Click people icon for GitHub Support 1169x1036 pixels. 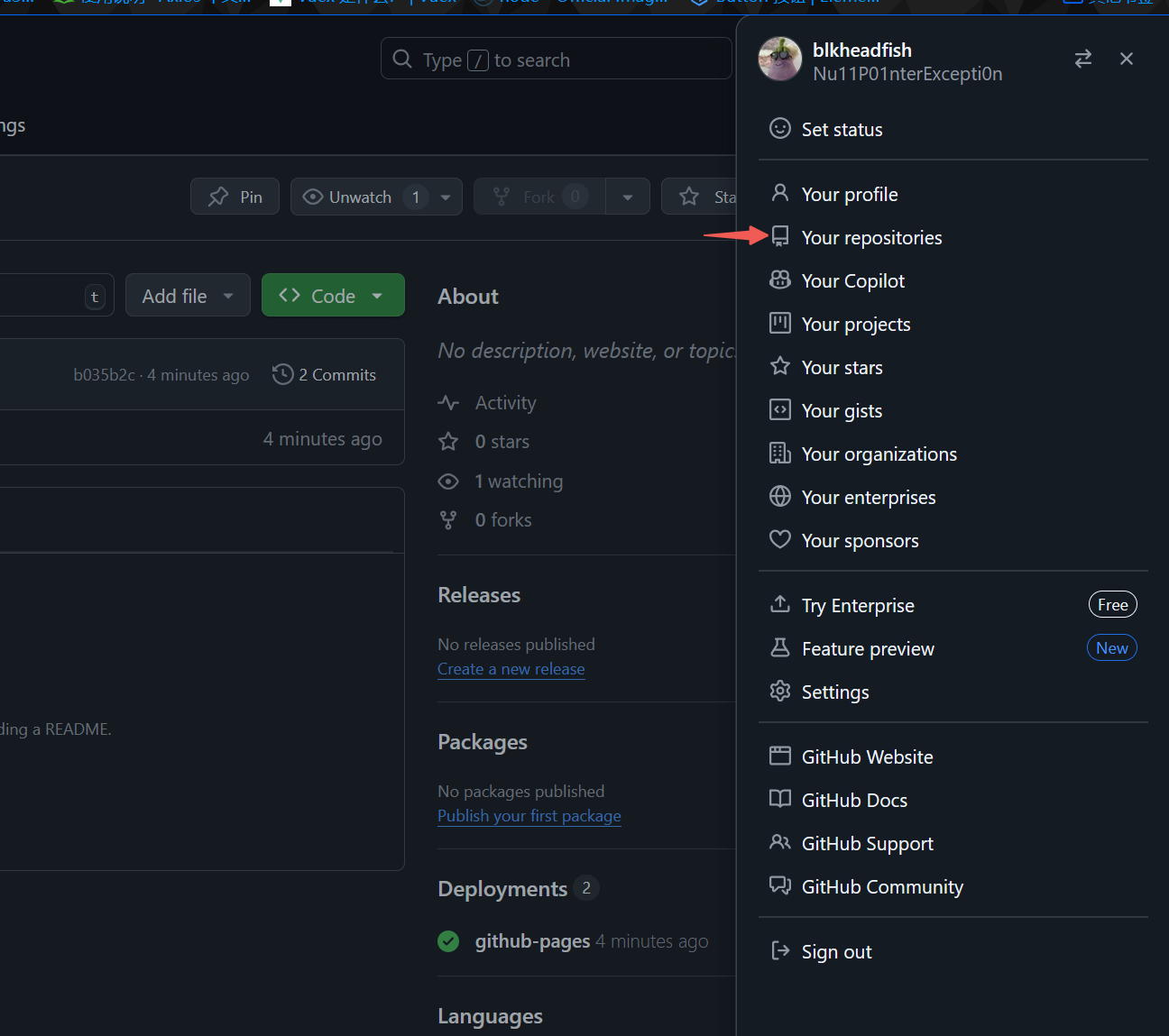(x=780, y=842)
